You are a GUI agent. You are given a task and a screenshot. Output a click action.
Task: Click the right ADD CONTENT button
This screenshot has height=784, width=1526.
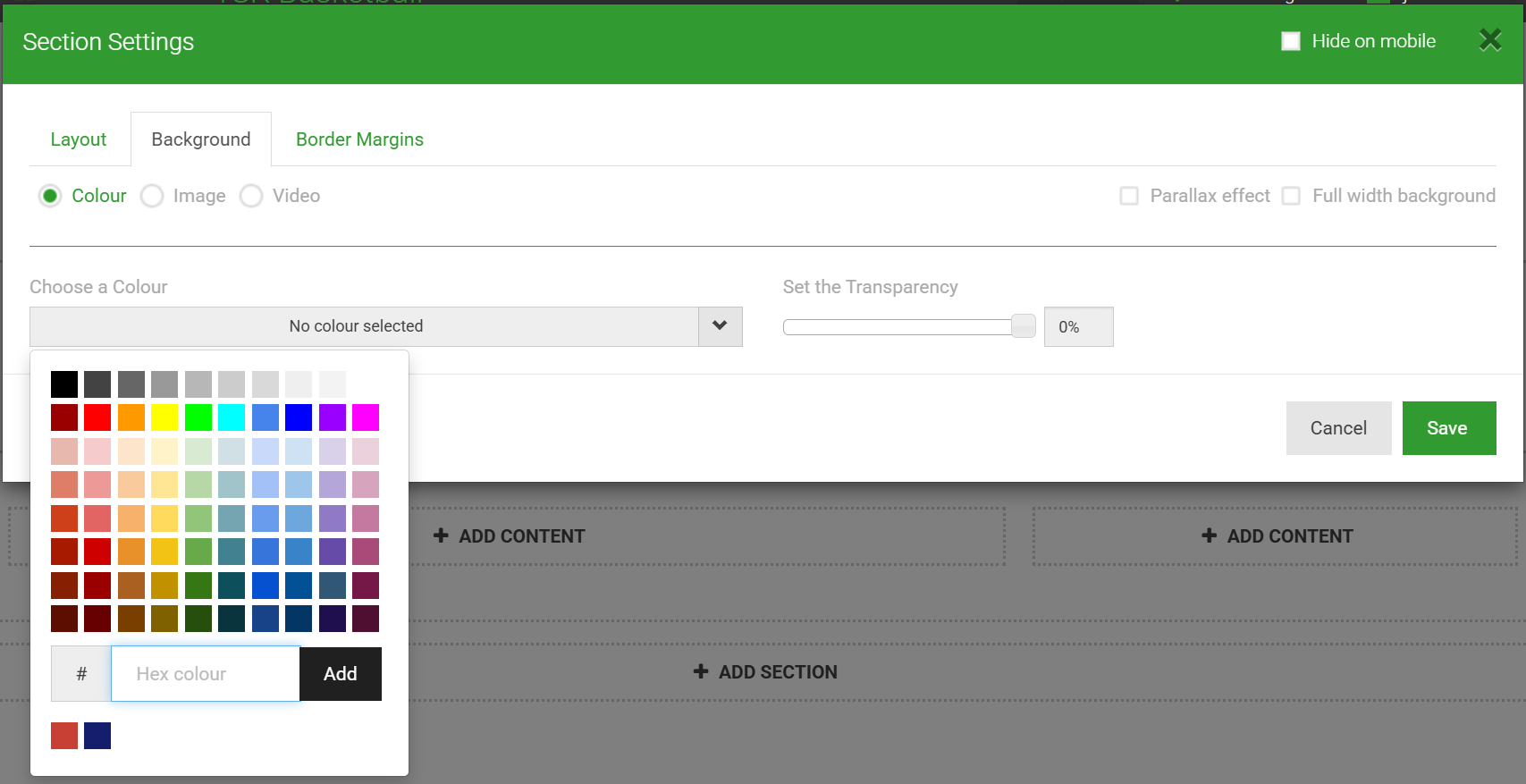pyautogui.click(x=1276, y=536)
